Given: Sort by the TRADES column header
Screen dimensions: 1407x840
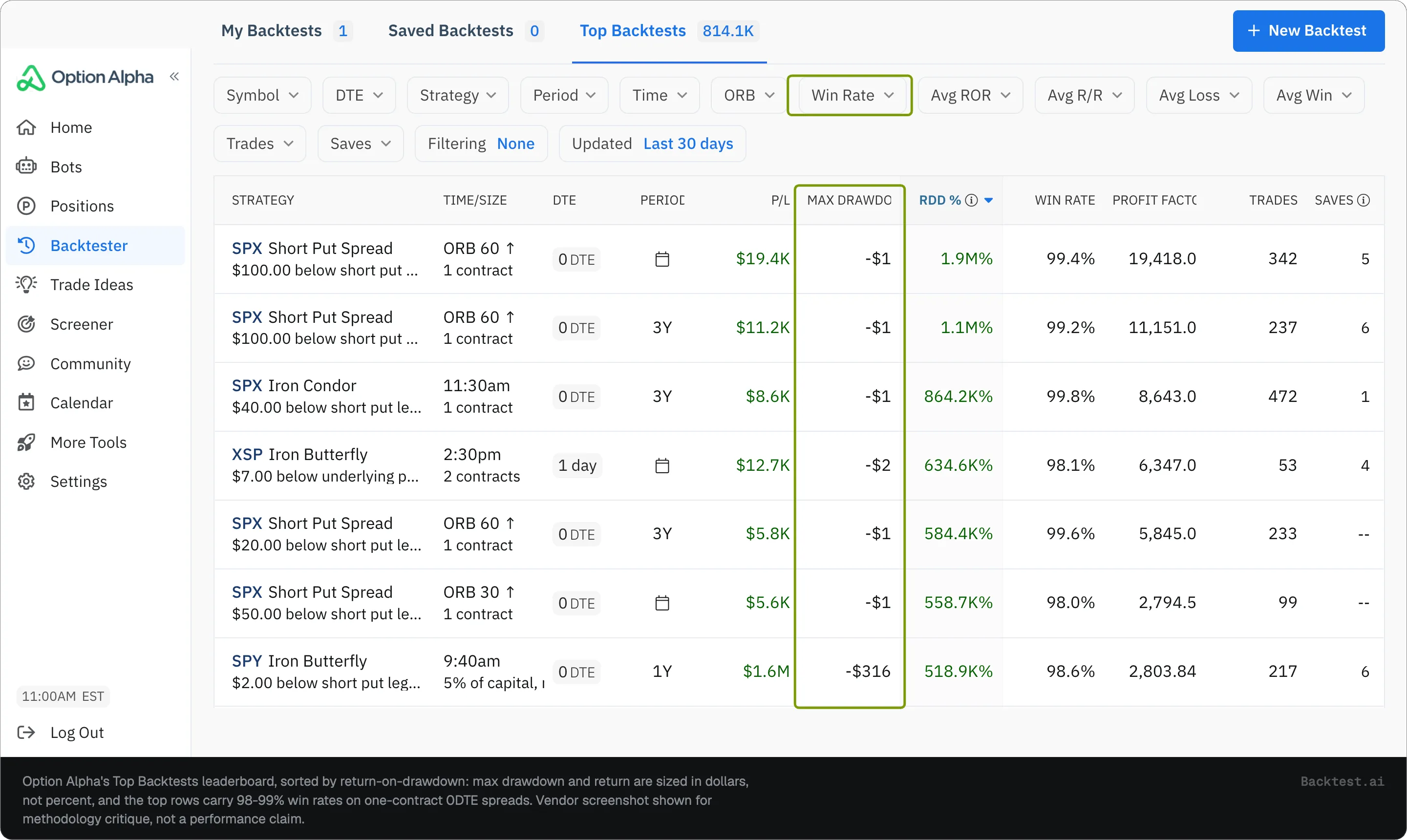Looking at the screenshot, I should click(x=1273, y=200).
